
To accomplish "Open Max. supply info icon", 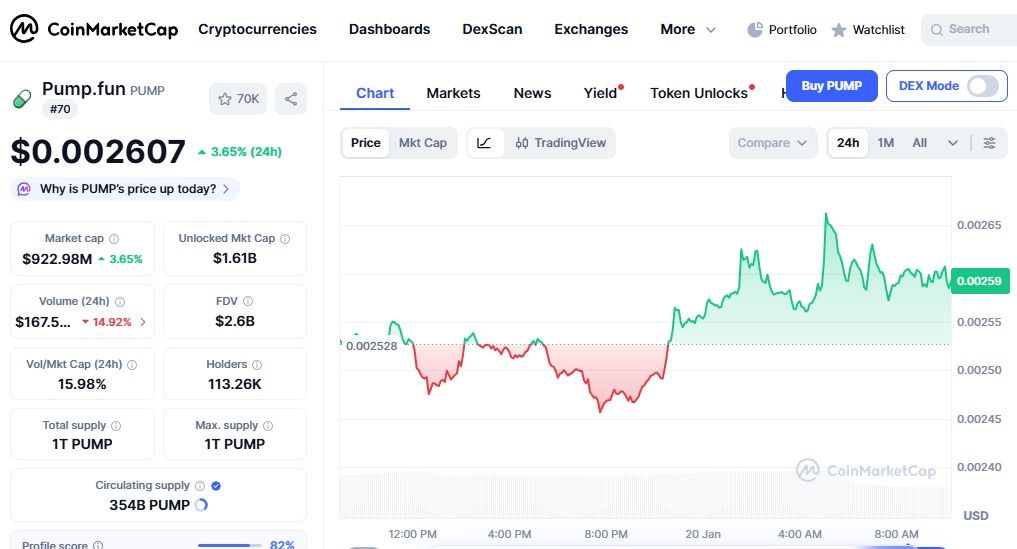I will [x=268, y=426].
